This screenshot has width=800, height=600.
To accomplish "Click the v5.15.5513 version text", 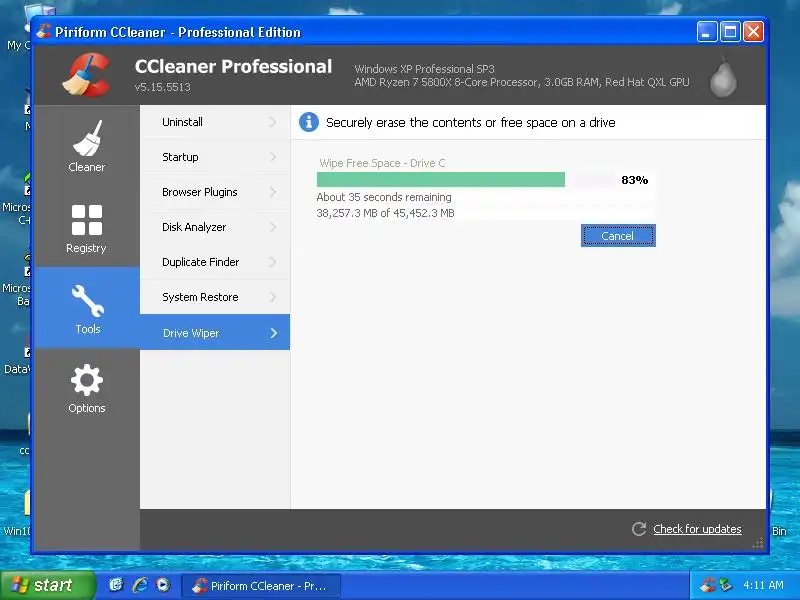I will click(x=162, y=87).
